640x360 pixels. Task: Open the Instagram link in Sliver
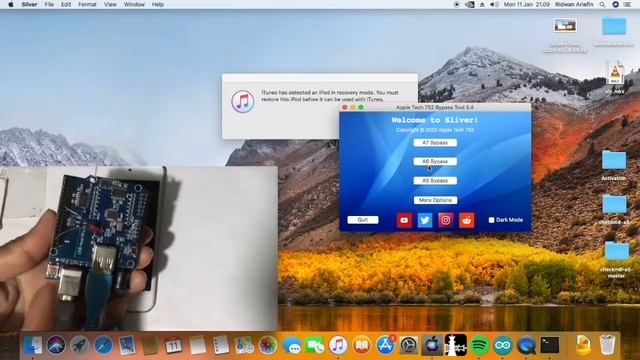(446, 220)
